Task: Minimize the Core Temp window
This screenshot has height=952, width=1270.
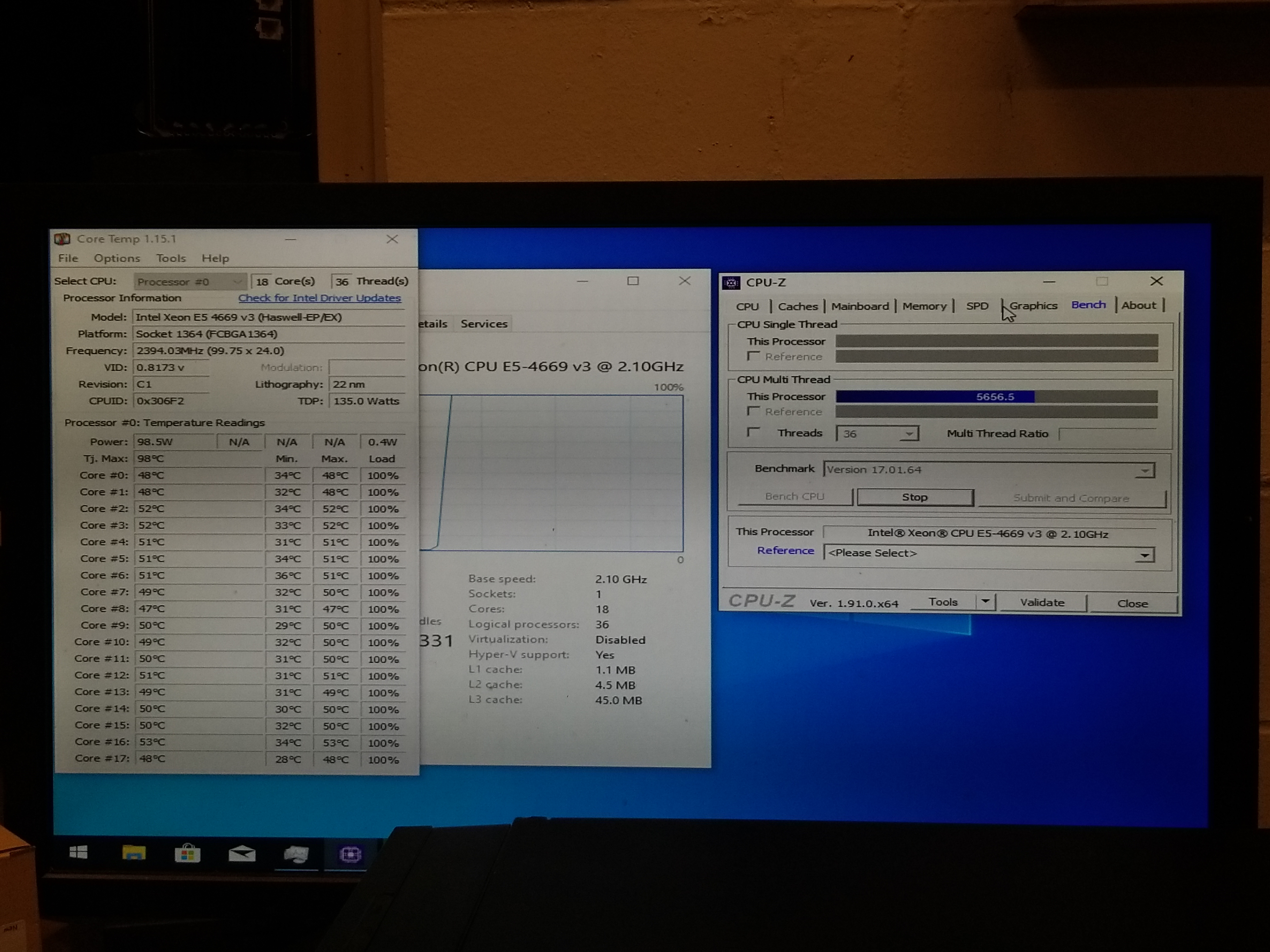Action: pyautogui.click(x=290, y=239)
